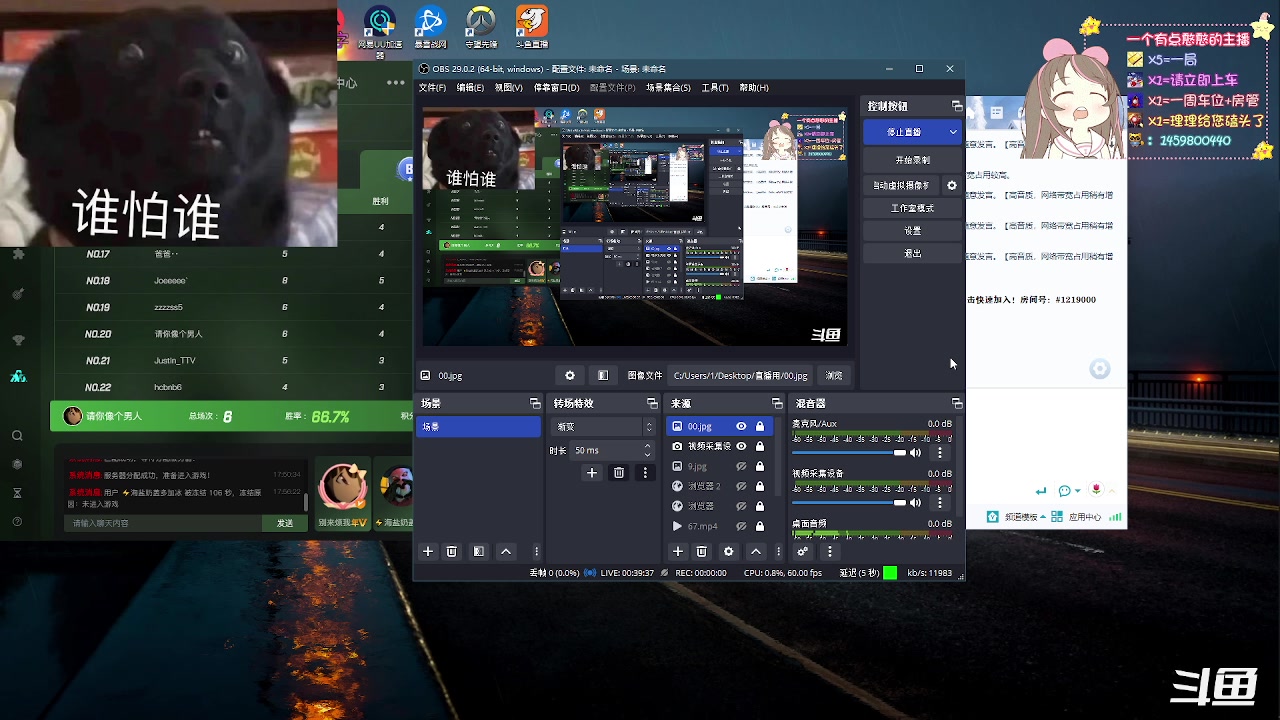Show the 浏览器 2 source via eye

tap(741, 487)
